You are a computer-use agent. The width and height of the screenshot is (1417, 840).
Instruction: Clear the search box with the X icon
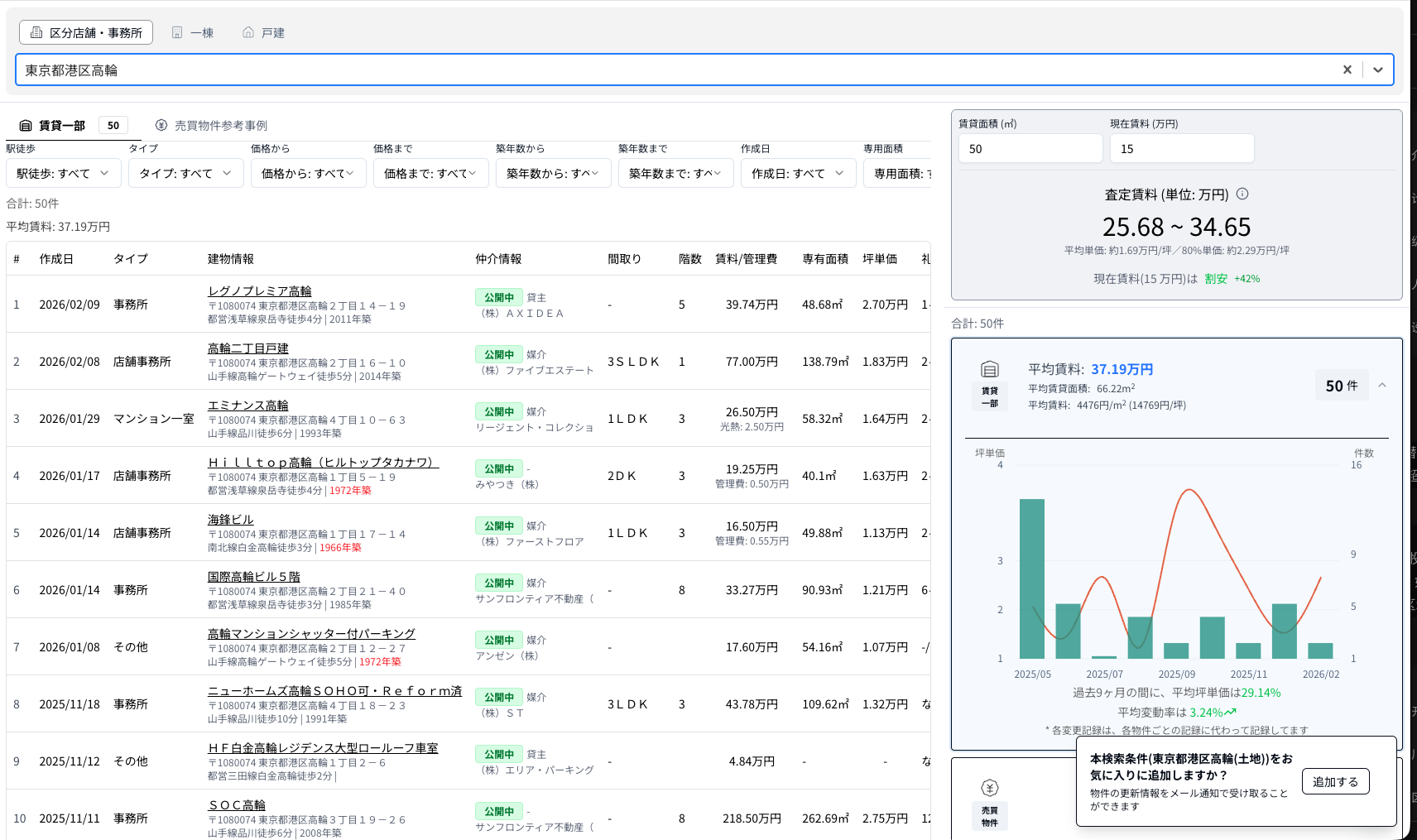coord(1347,70)
